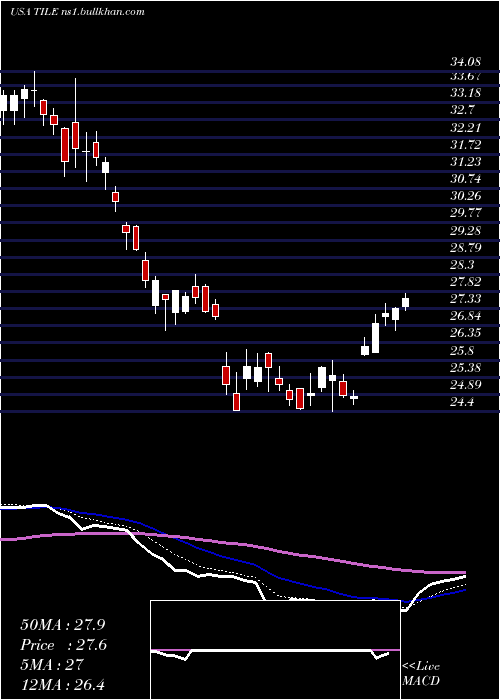Viewport: 500px width, 700px height.
Task: Click the '12MA : 26.4' indicator text
Action: click(x=63, y=684)
